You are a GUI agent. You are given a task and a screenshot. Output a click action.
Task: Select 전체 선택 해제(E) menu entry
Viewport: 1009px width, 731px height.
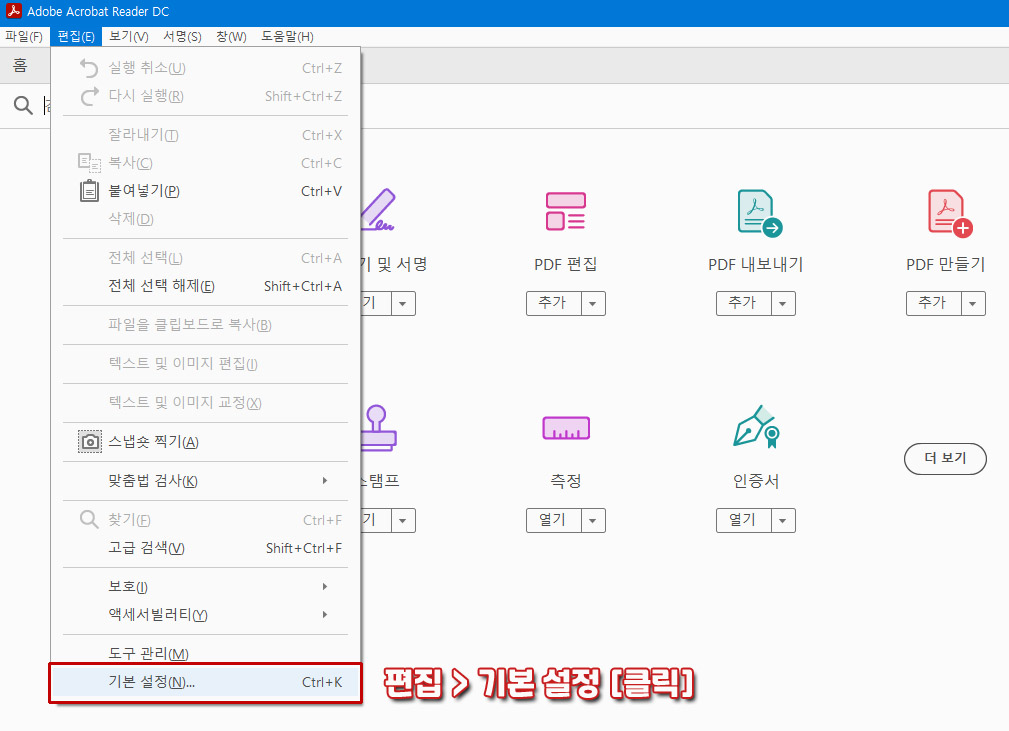coord(205,286)
